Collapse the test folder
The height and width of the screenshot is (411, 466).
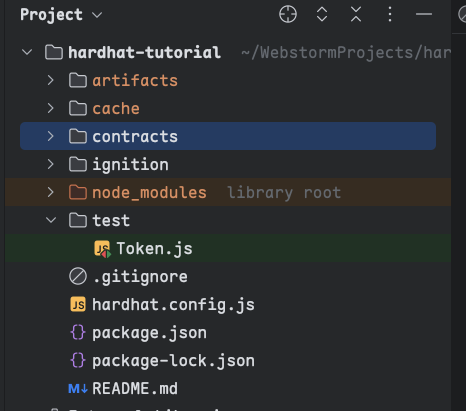pyautogui.click(x=51, y=220)
